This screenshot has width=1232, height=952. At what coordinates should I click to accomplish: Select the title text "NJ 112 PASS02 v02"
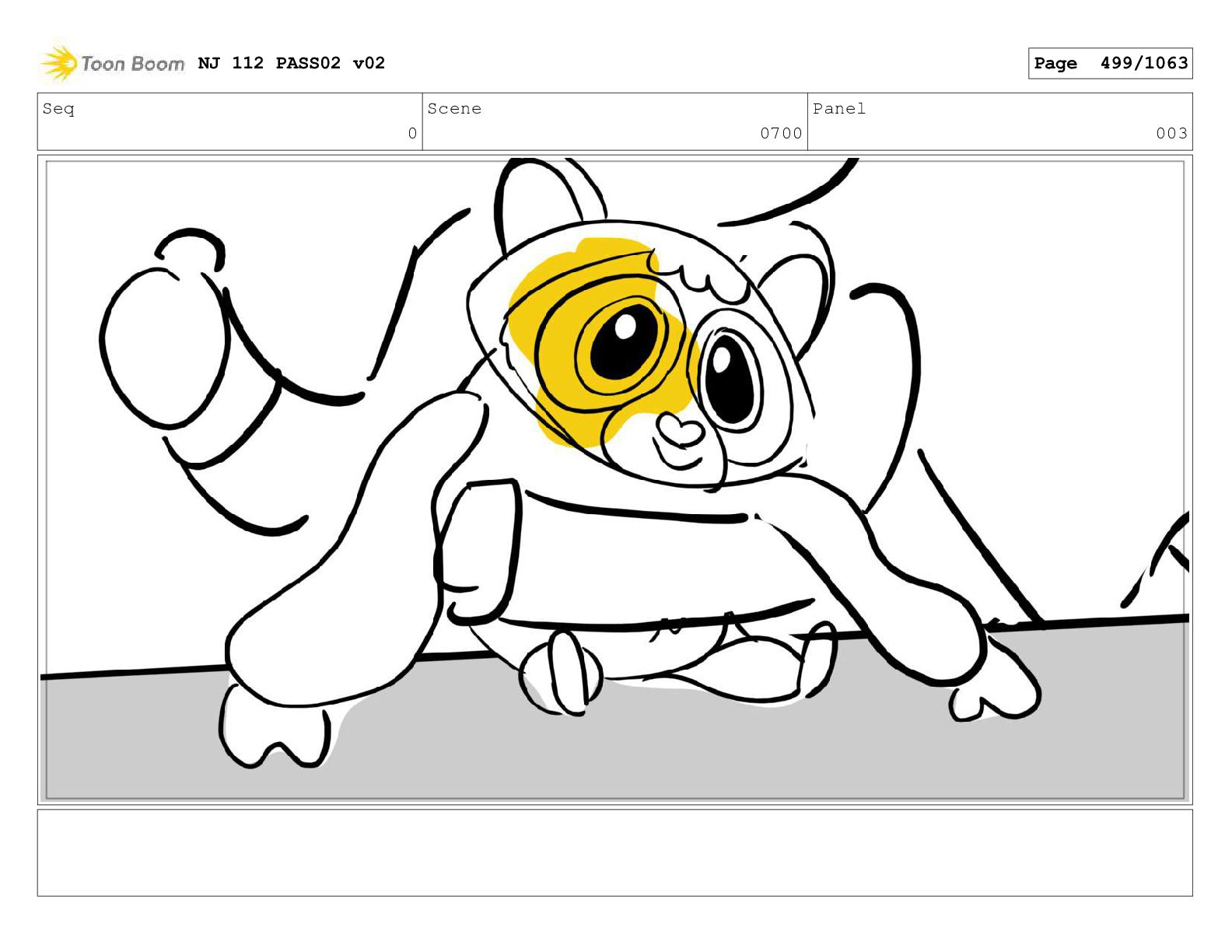[x=292, y=63]
